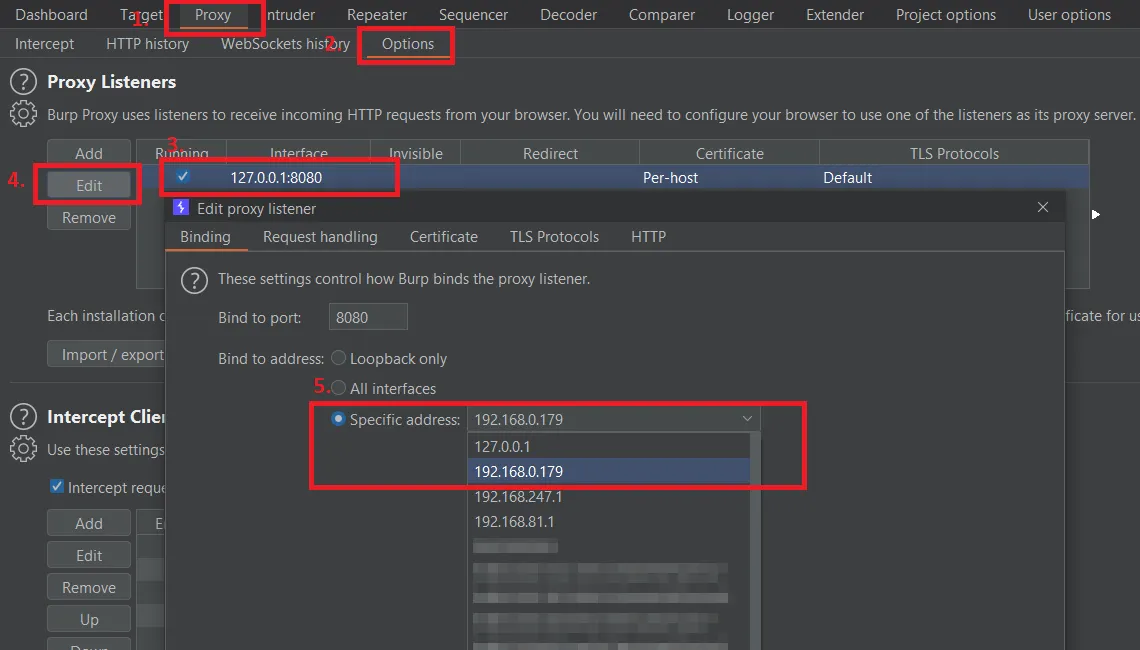Screen dimensions: 1140x650
Task: Open the Request handling tab in the dialog
Action: point(320,237)
